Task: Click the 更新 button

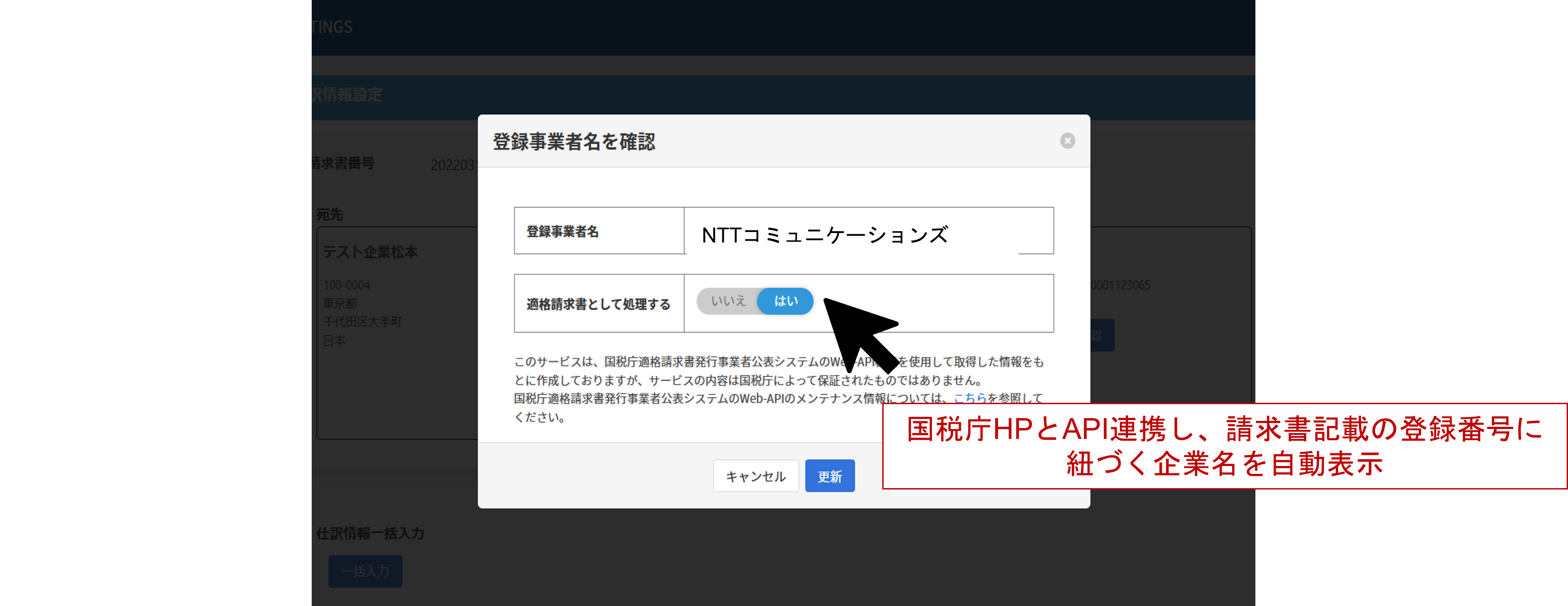Action: point(830,476)
